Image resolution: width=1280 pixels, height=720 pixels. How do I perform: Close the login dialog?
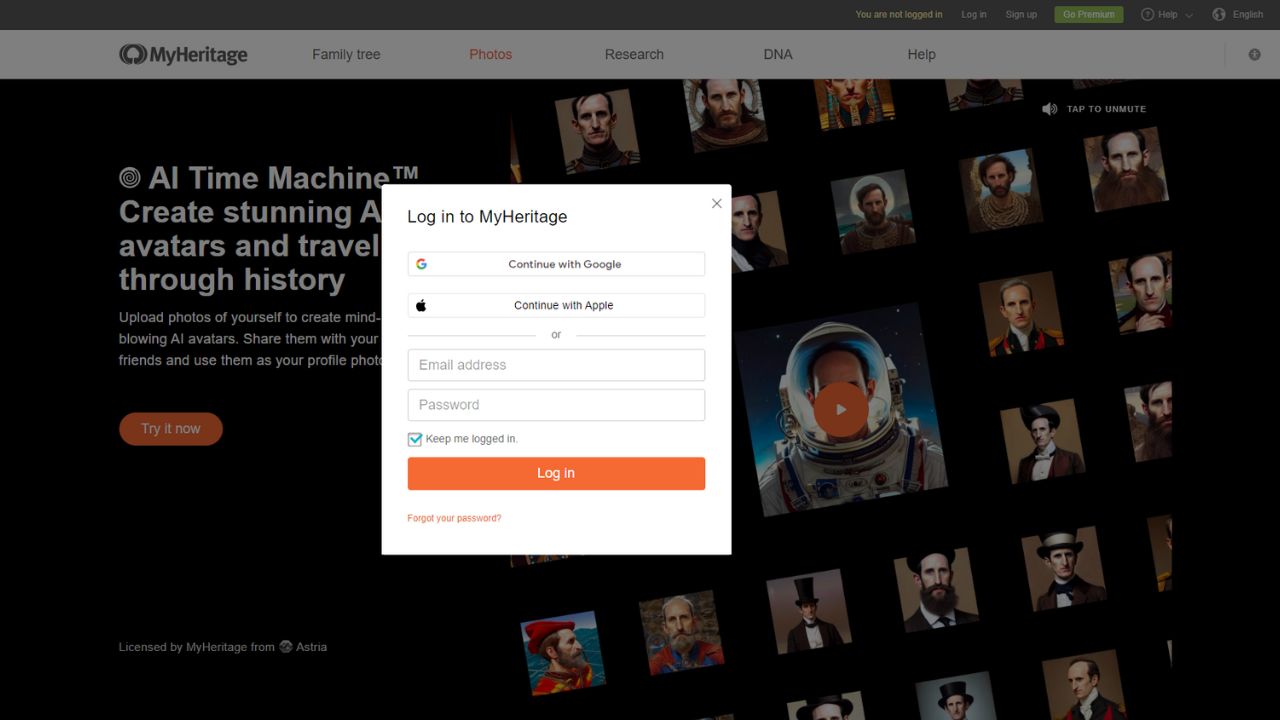[716, 203]
